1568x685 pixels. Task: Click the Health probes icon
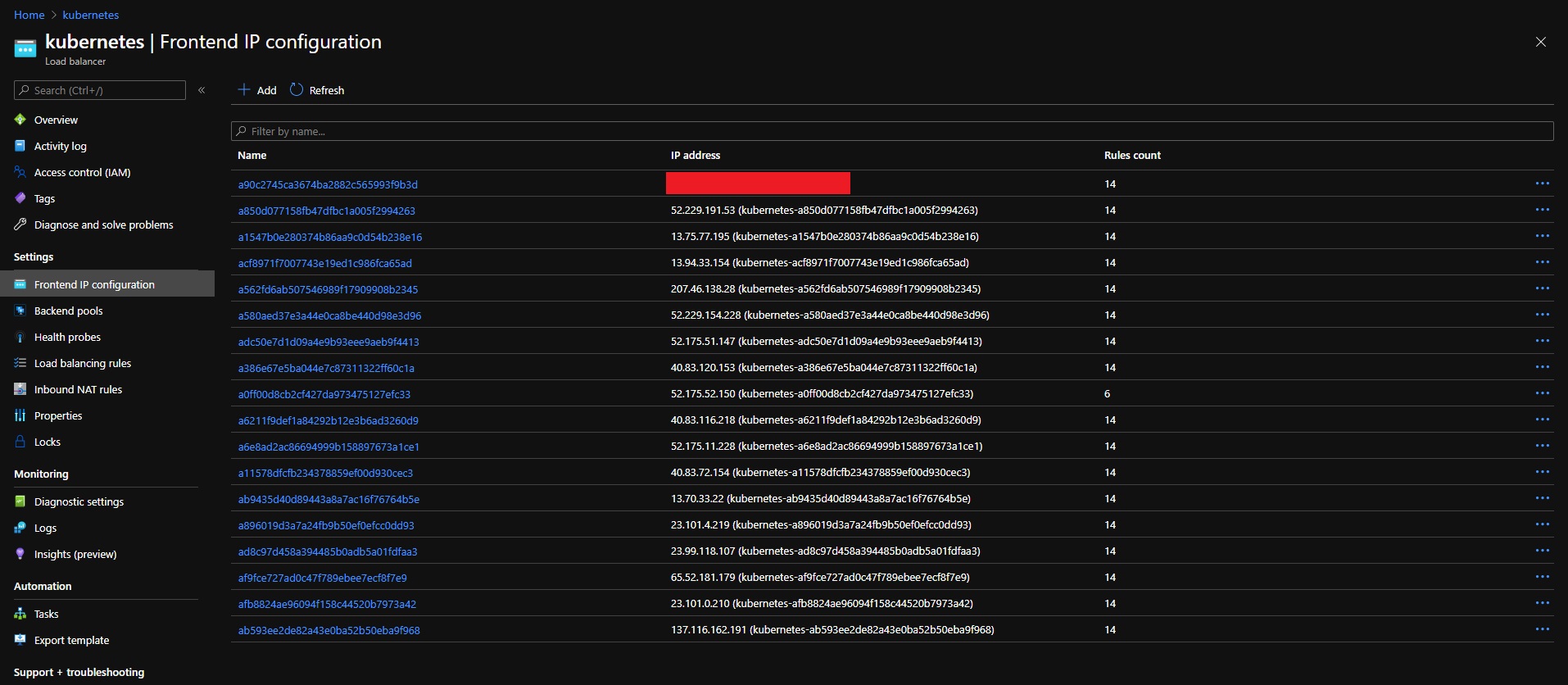coord(20,337)
